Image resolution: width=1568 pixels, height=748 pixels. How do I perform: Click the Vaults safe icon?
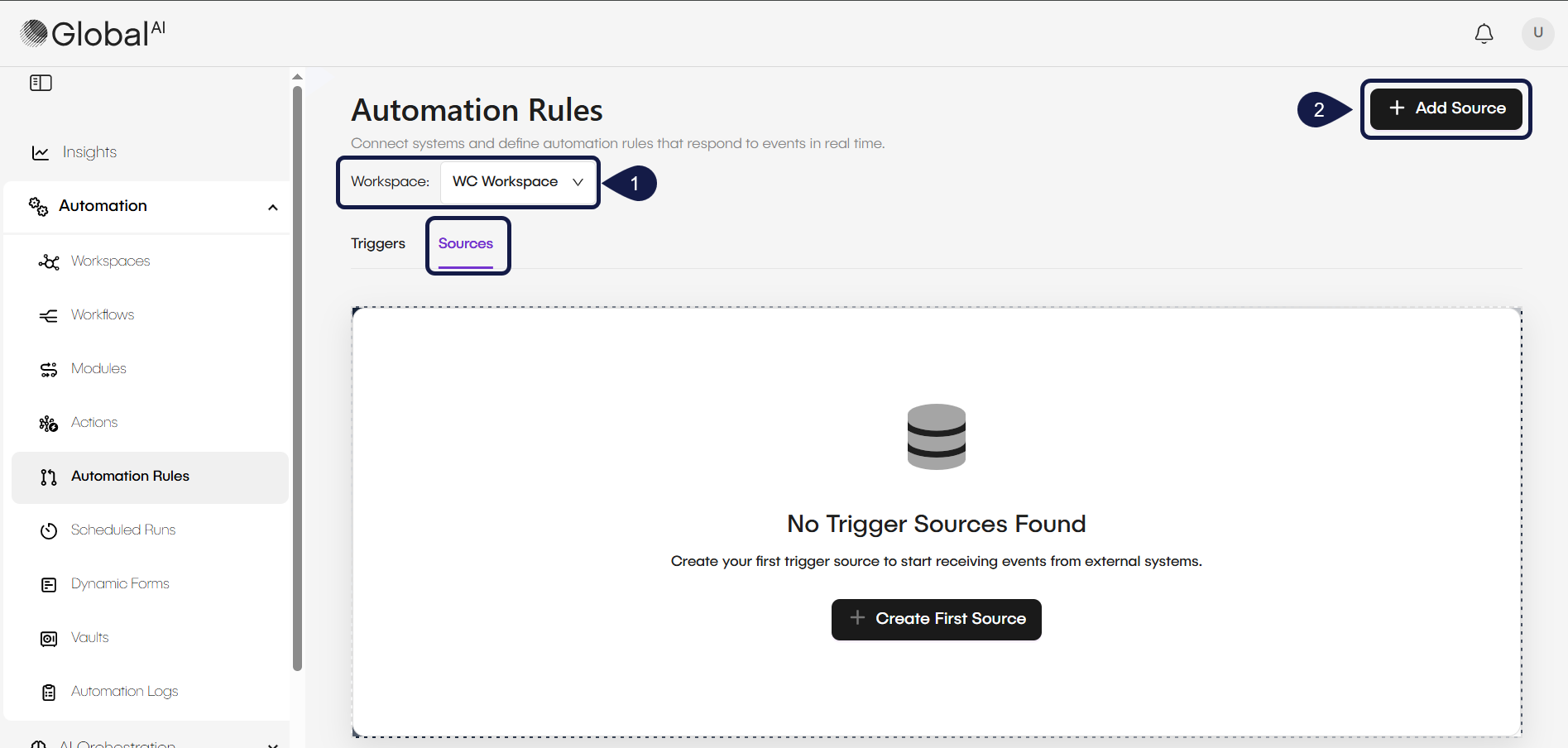tap(49, 639)
